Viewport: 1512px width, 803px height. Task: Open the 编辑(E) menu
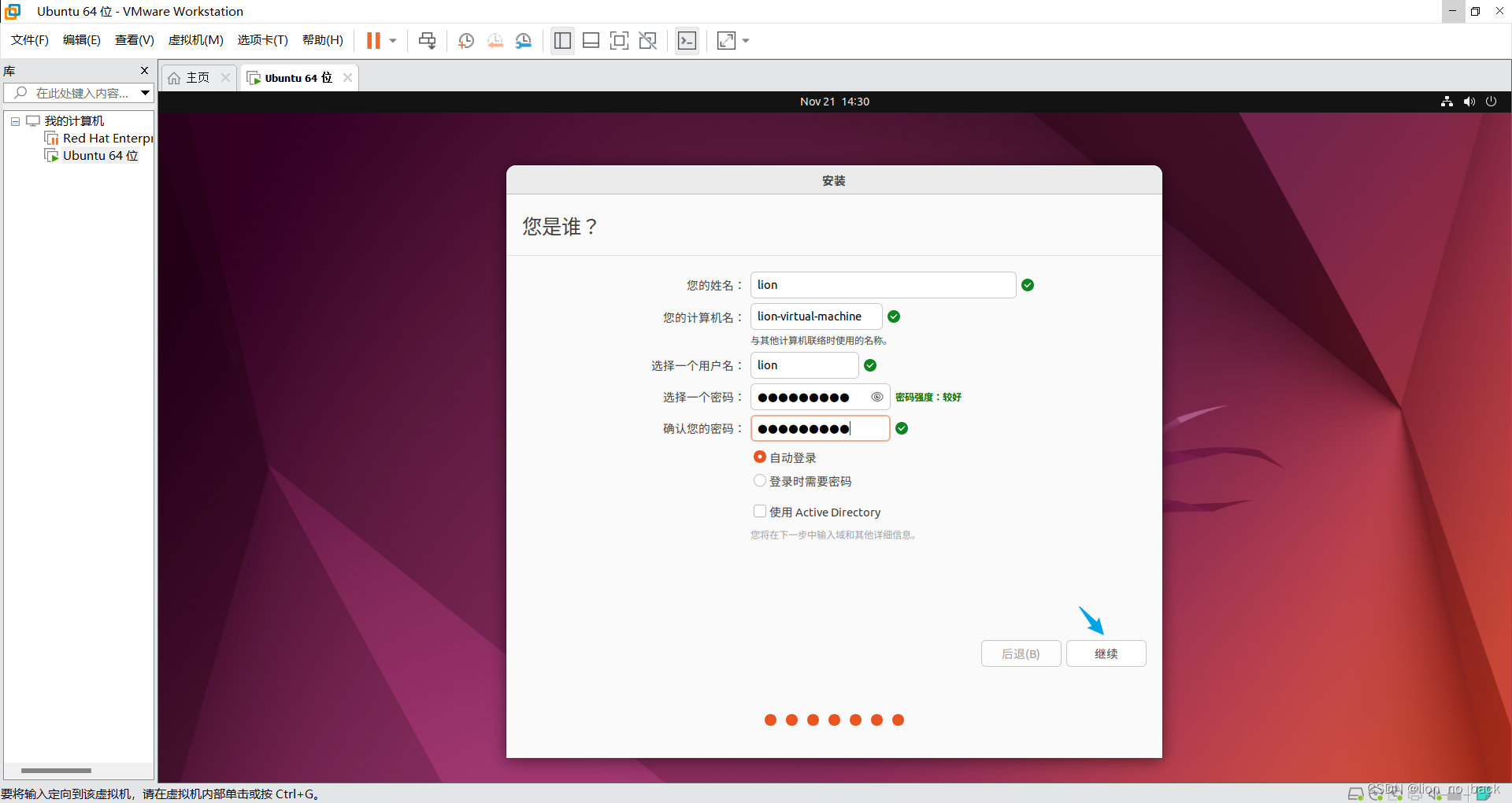pos(81,40)
